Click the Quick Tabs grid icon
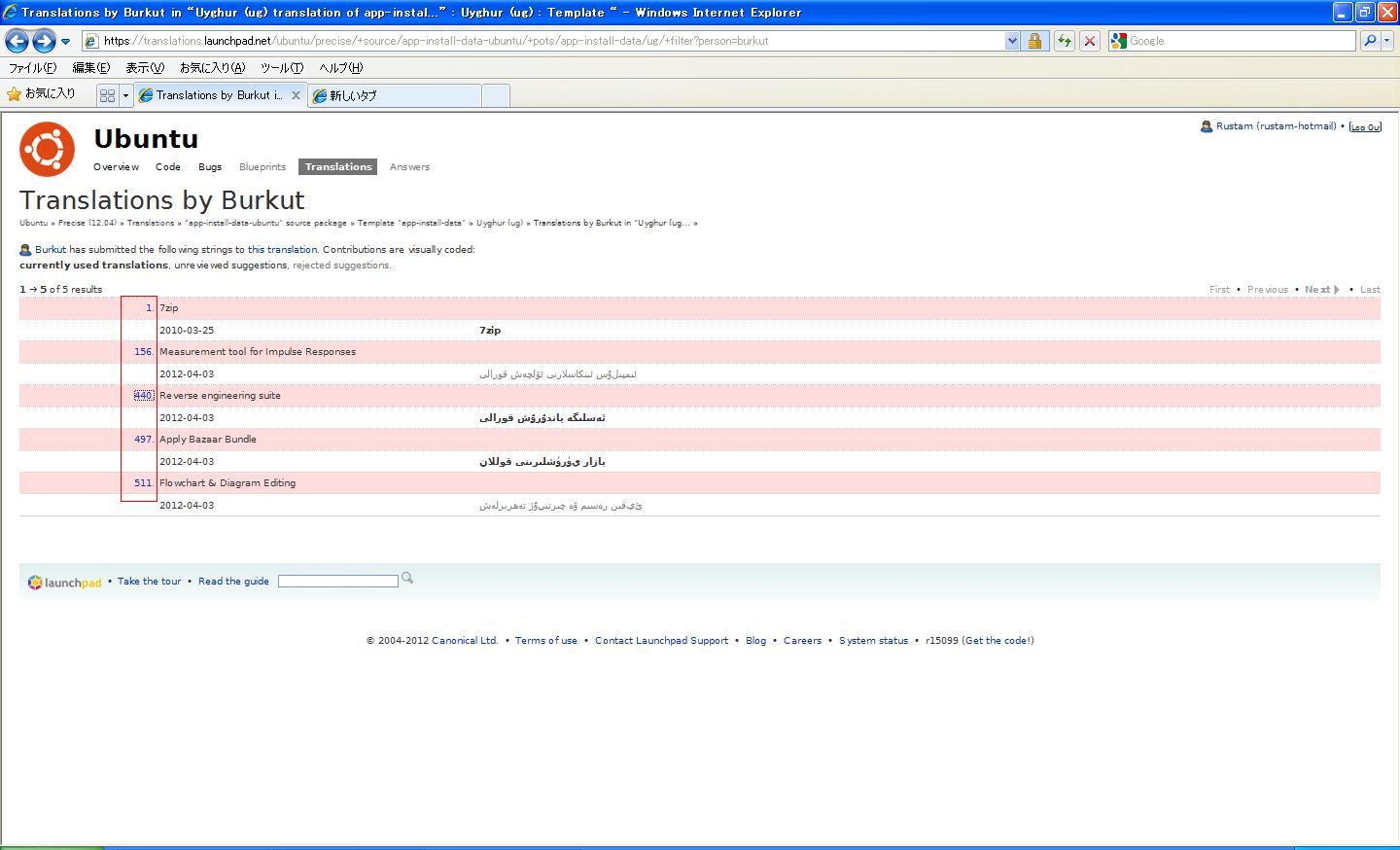Image resolution: width=1400 pixels, height=850 pixels. [x=107, y=95]
